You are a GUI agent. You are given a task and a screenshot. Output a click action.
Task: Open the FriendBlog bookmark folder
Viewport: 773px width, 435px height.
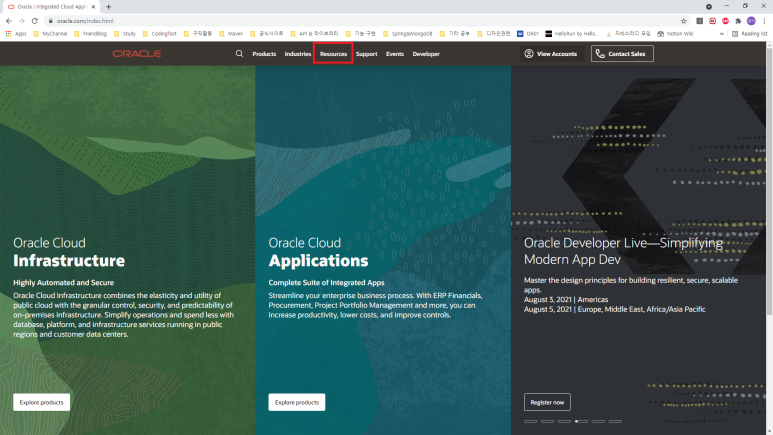click(90, 34)
